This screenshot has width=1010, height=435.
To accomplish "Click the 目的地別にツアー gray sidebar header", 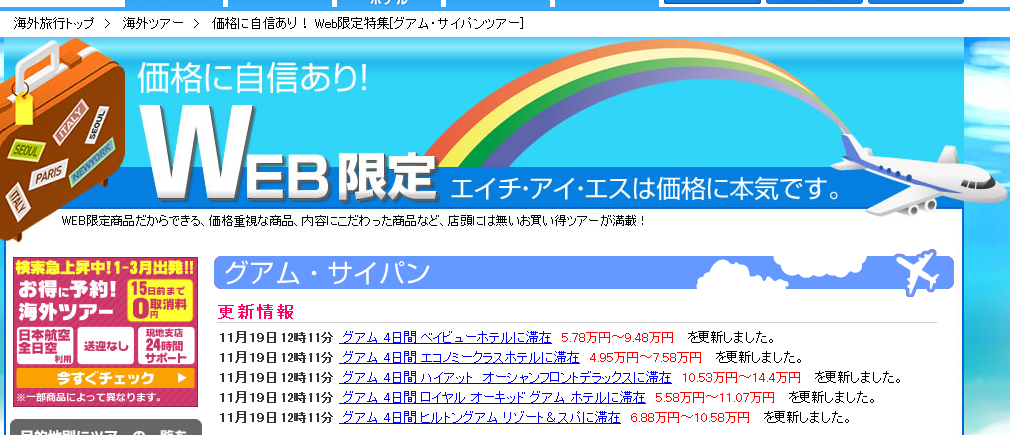I will (105, 428).
